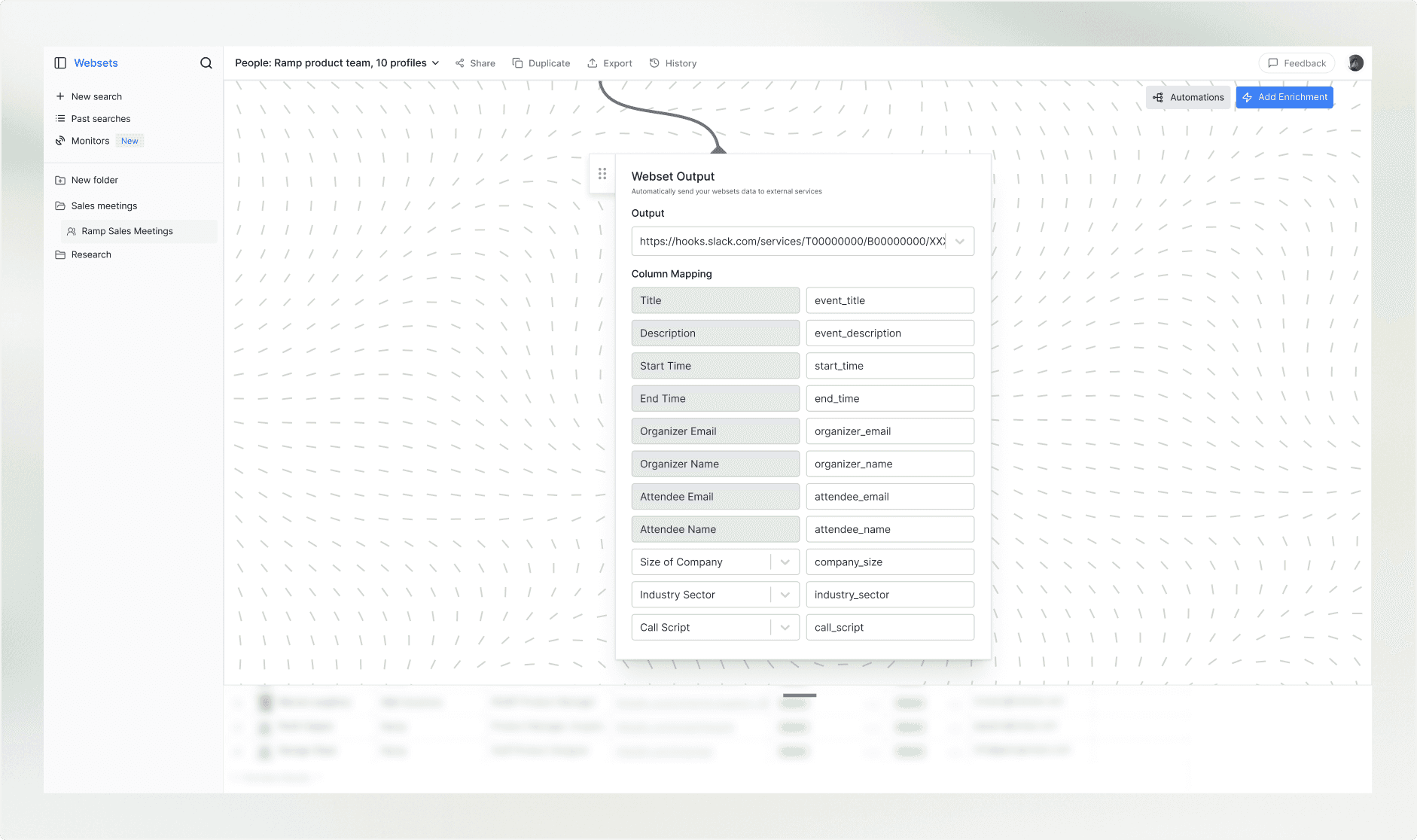This screenshot has height=840, width=1417.
Task: Open the Automations panel
Action: 1188,97
